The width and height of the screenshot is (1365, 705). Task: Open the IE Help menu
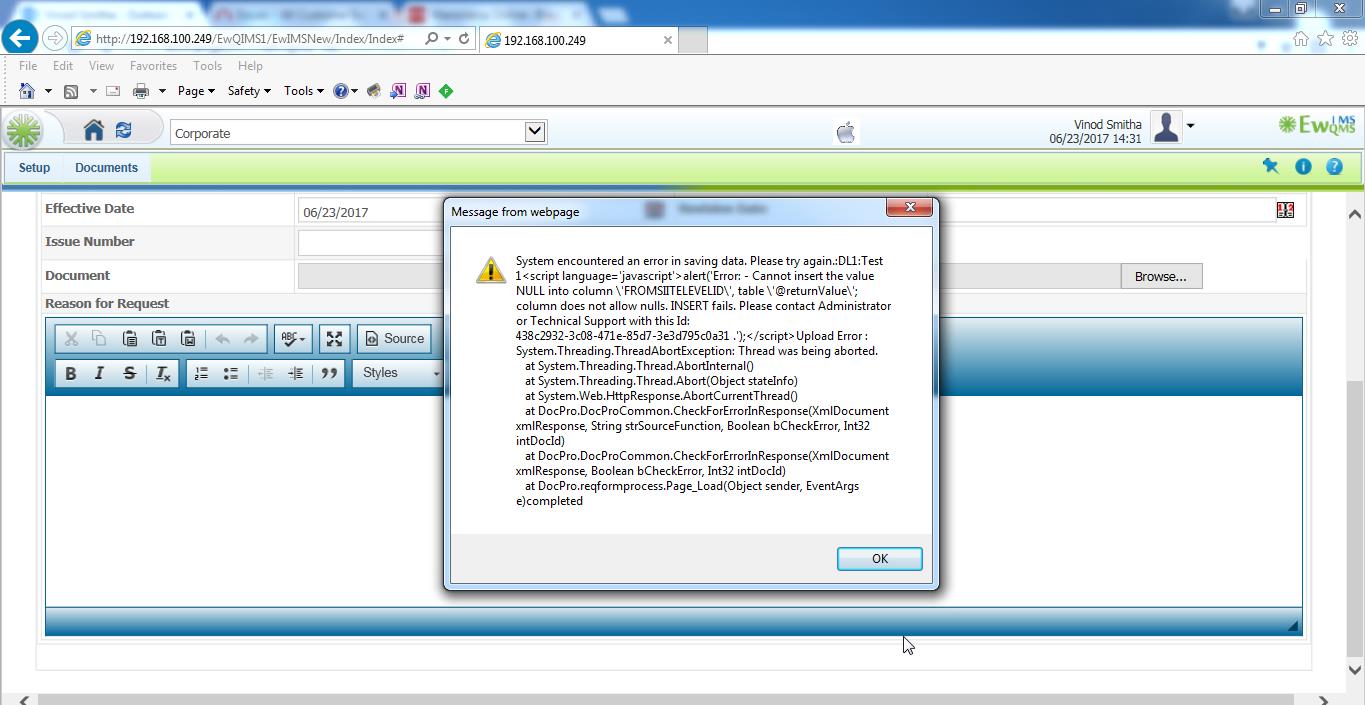coord(250,66)
